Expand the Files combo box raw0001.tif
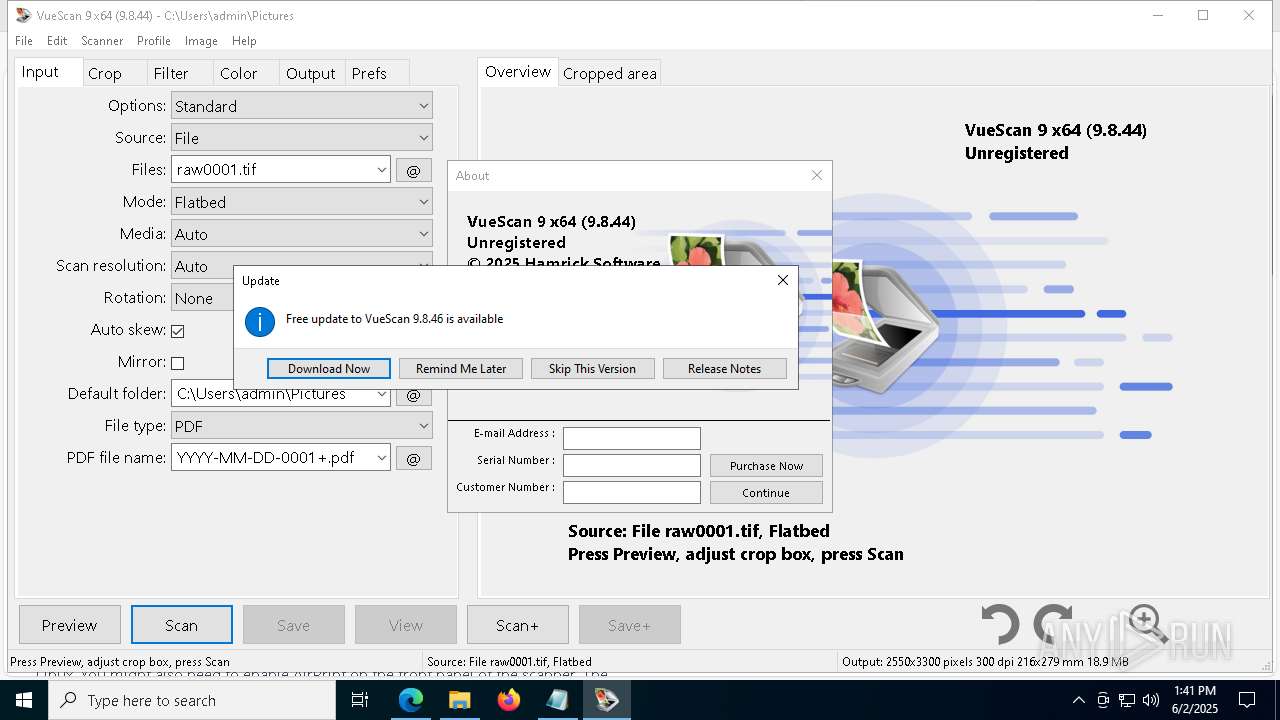This screenshot has width=1280, height=720. 381,170
